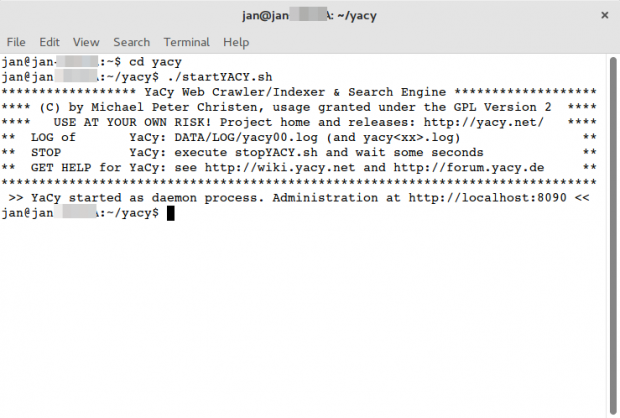Click 'DATA/LOG/yacy00.log' path text
Image resolution: width=620 pixels, height=418 pixels.
click(x=246, y=137)
